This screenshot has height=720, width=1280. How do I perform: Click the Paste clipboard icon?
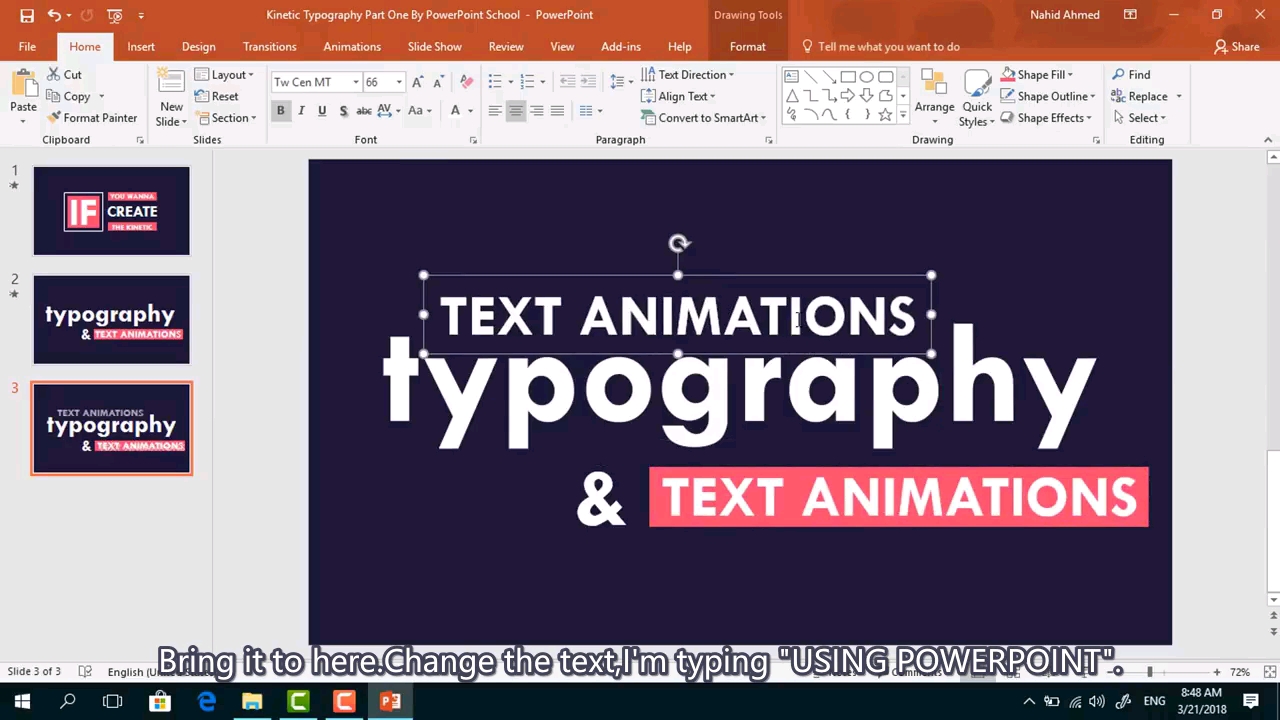pos(23,85)
